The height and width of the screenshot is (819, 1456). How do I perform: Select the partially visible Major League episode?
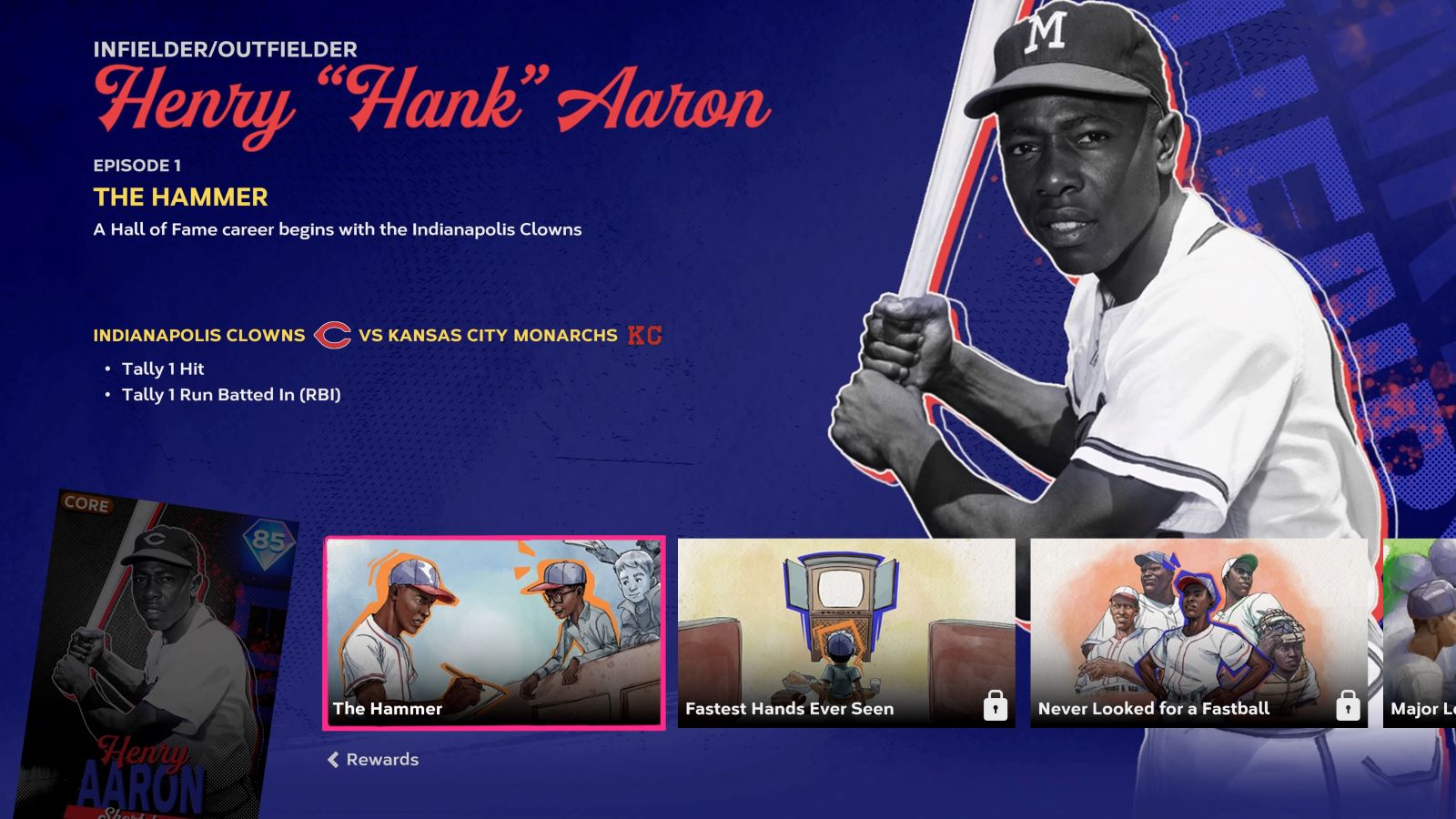point(1420,632)
